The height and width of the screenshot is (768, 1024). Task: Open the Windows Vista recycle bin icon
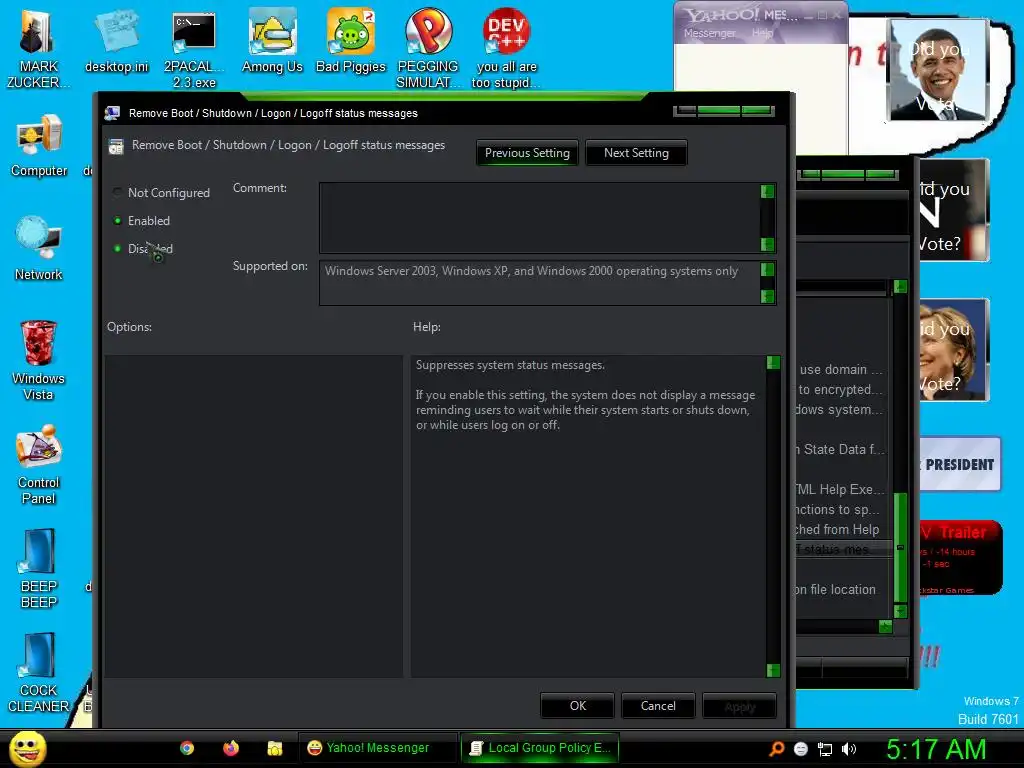(x=39, y=360)
